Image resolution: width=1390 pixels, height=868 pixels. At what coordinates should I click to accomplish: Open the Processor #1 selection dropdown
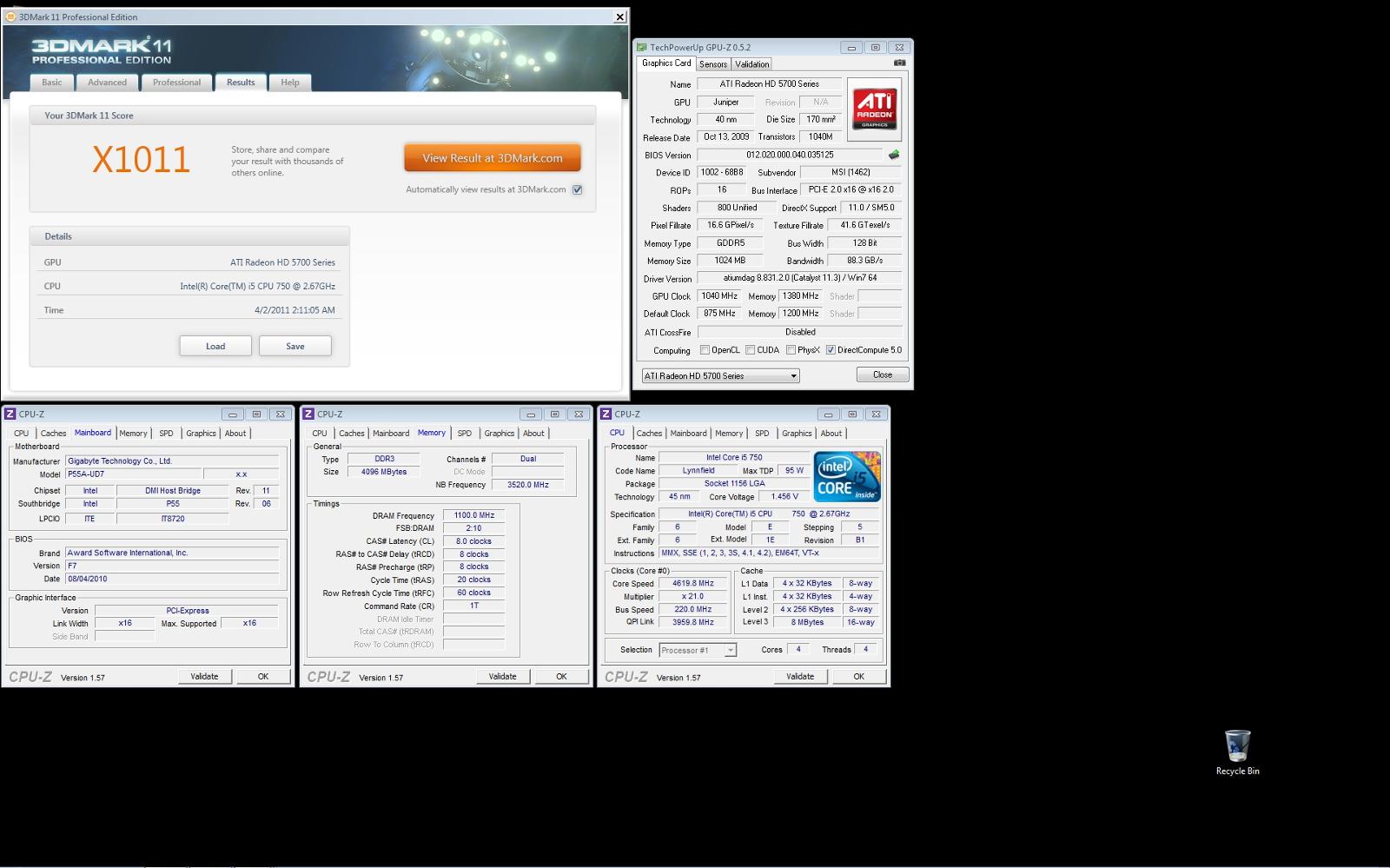click(698, 650)
